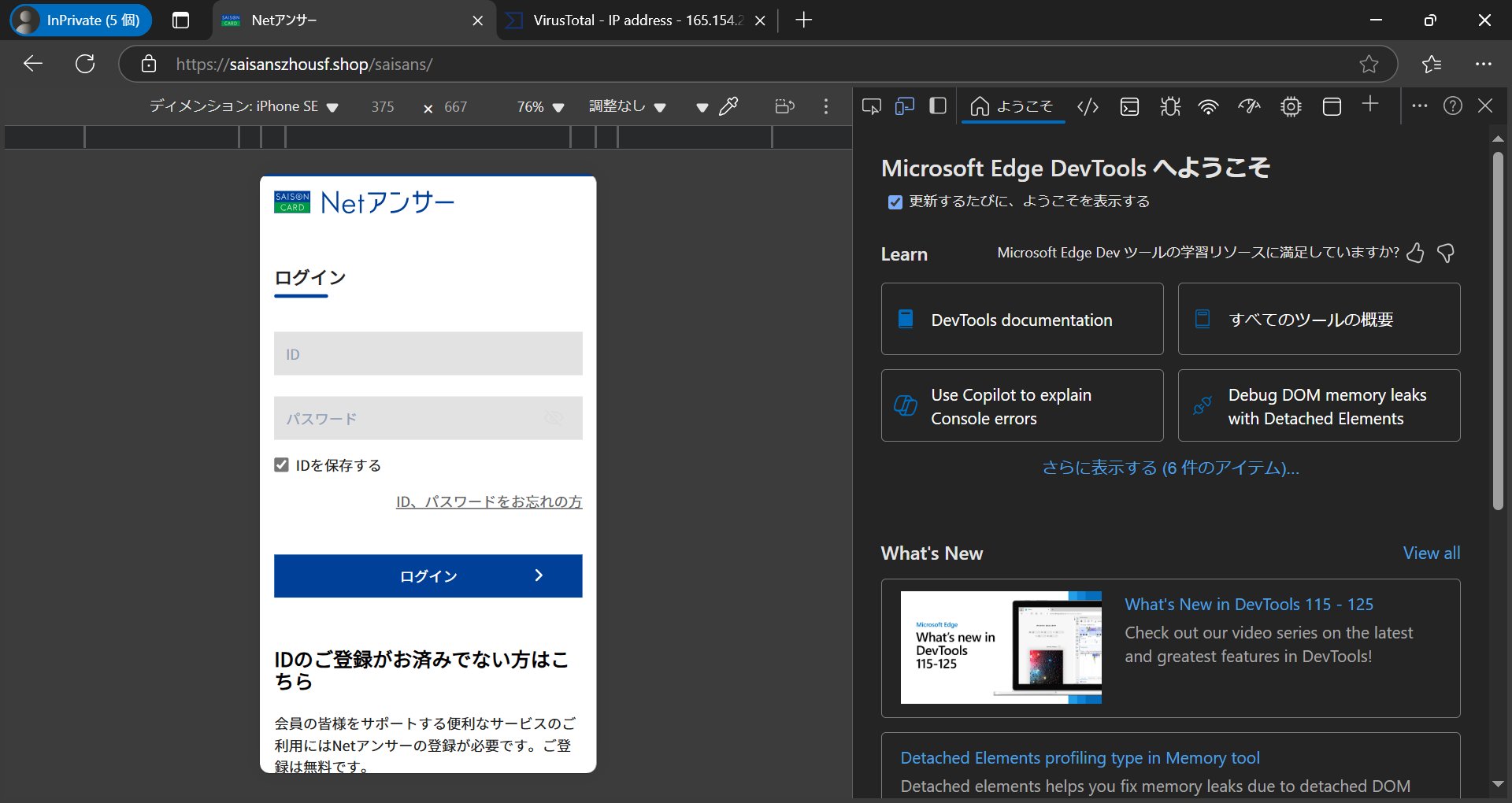Image resolution: width=1512 pixels, height=803 pixels.
Task: Toggle the IDを保存する checkbox
Action: (281, 464)
